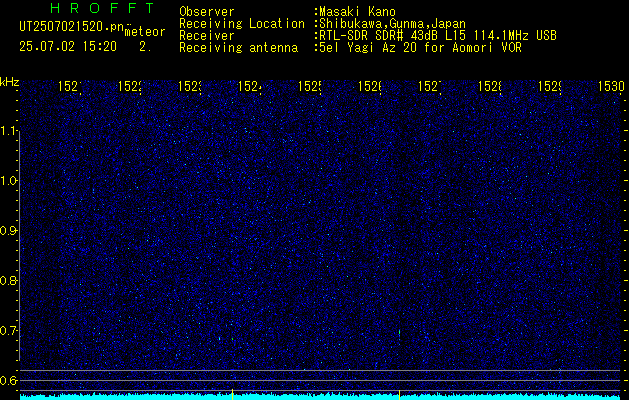Click the RTL-SDR SDR# receiver description
Viewport: 629px width, 400px height.
(438, 36)
